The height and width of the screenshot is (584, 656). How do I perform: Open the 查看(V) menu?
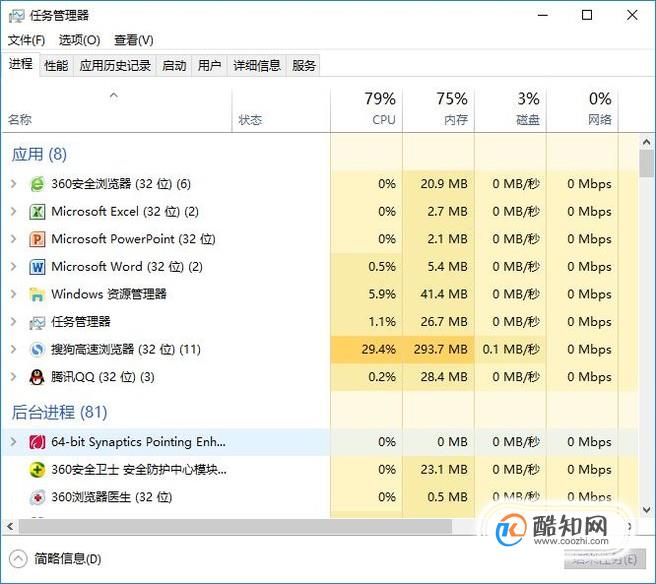134,40
